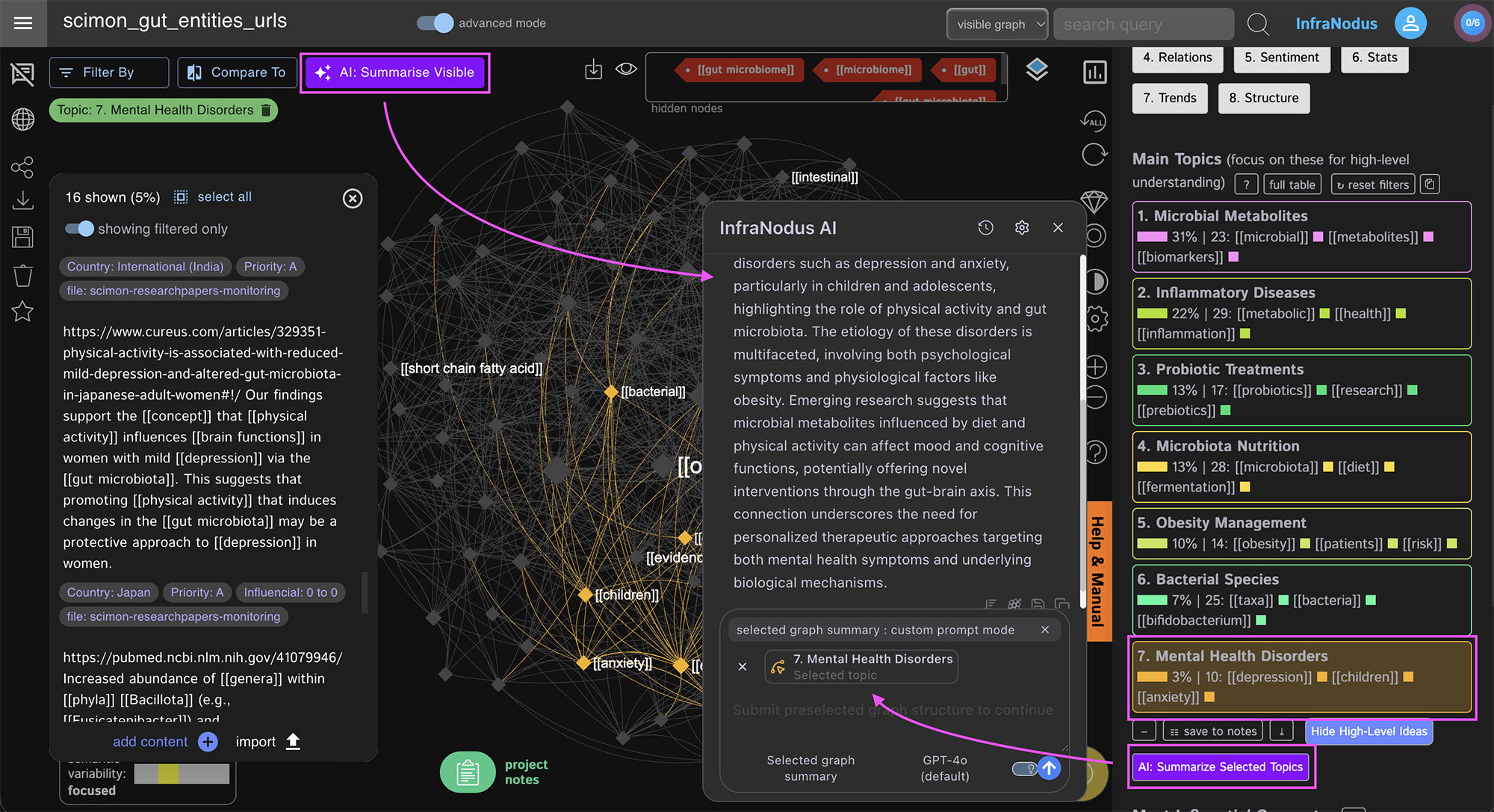This screenshot has height=812, width=1494.
Task: Open the Filter By dropdown
Action: (x=109, y=72)
